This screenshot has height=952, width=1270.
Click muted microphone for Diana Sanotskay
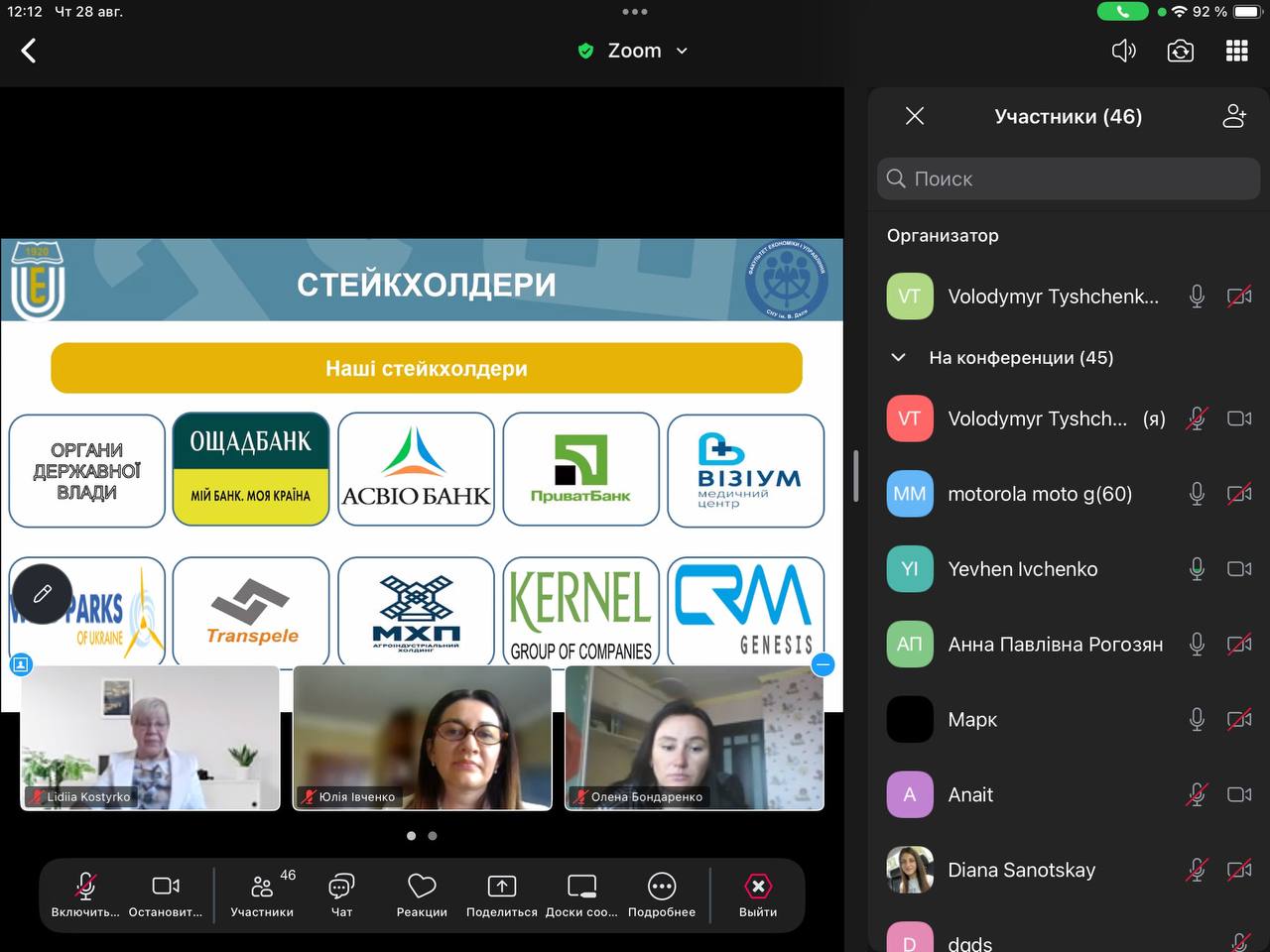coord(1197,870)
